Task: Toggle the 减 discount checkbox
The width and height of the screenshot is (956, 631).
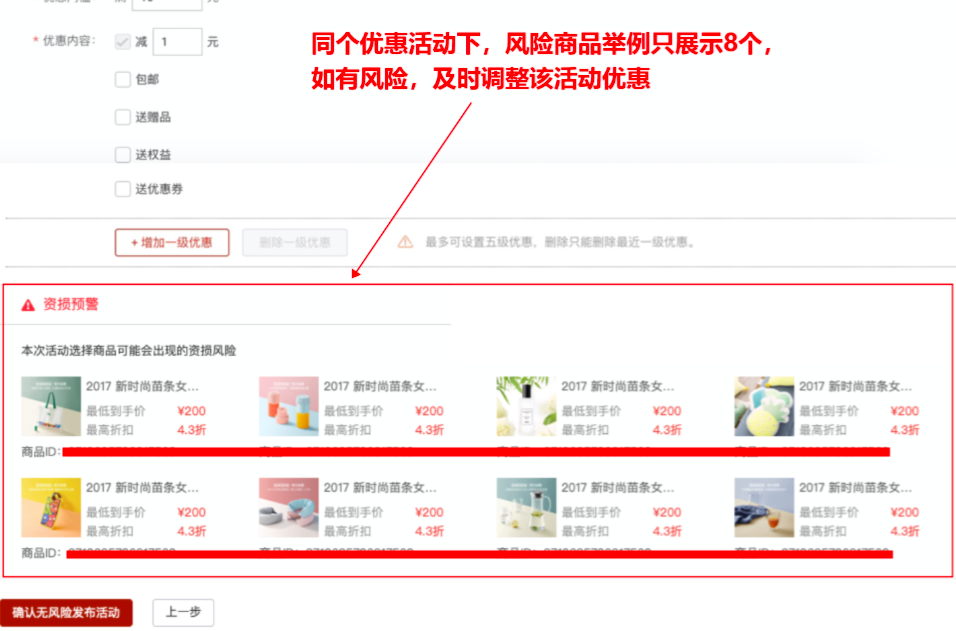Action: [123, 42]
